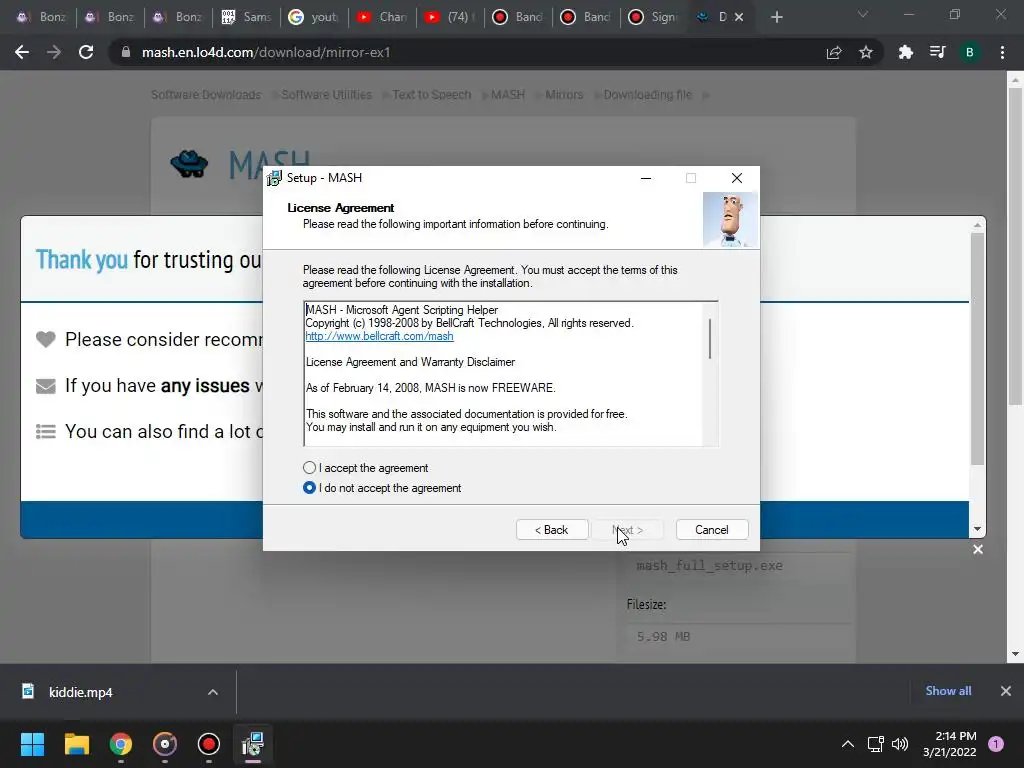Open volume icon in system tray
The image size is (1024, 768).
coord(900,744)
